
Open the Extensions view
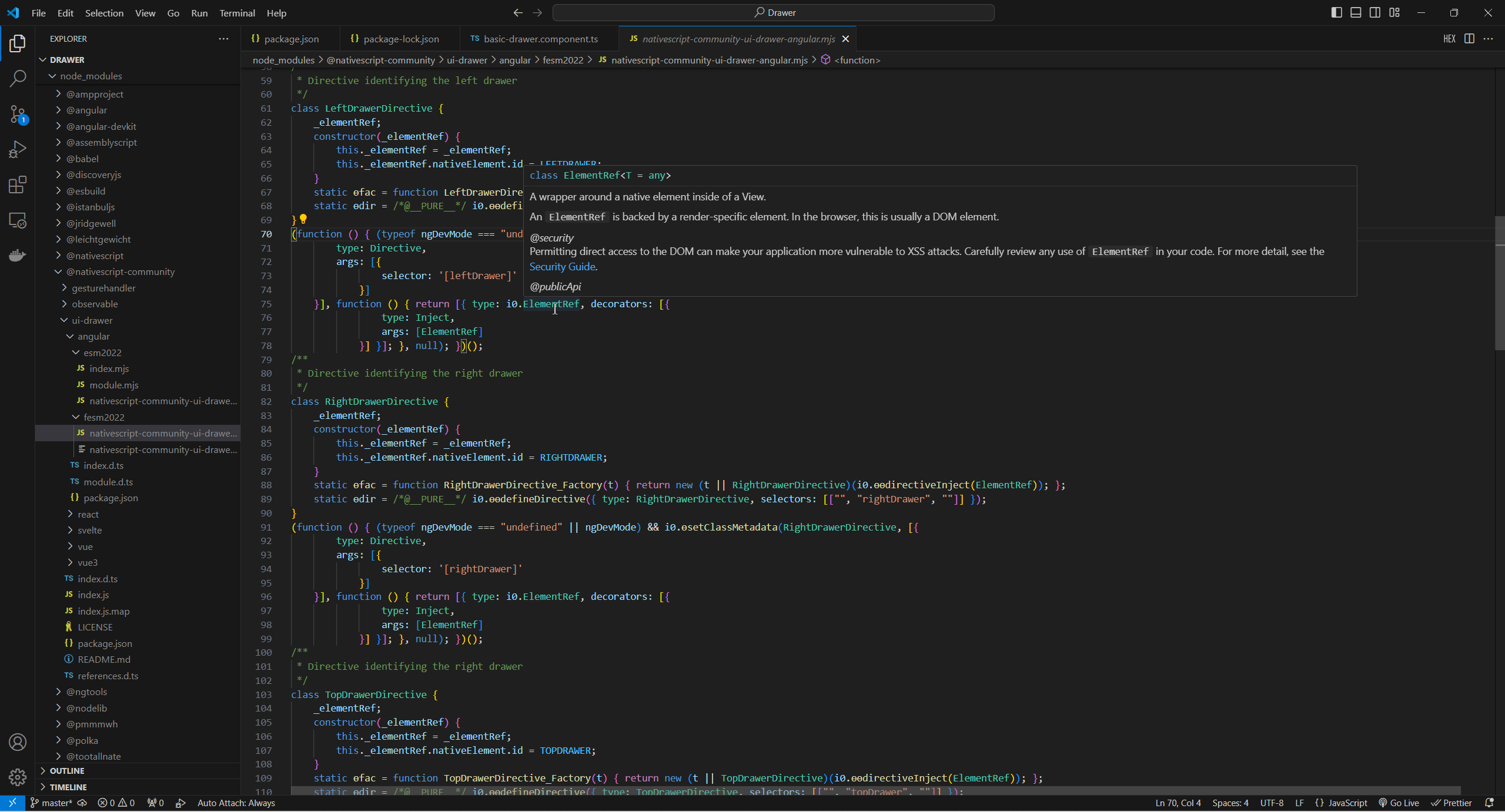pos(18,185)
